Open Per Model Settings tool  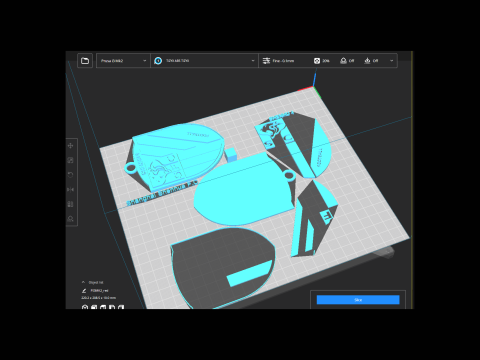[x=70, y=204]
